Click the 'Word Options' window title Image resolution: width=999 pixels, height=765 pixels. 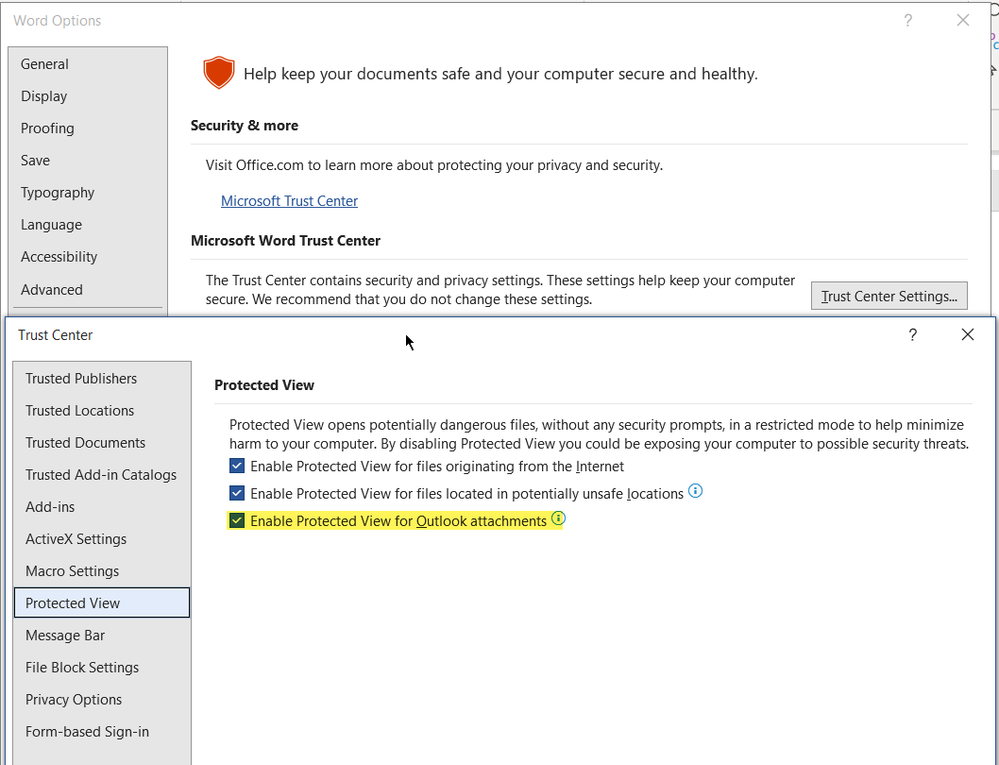[57, 21]
